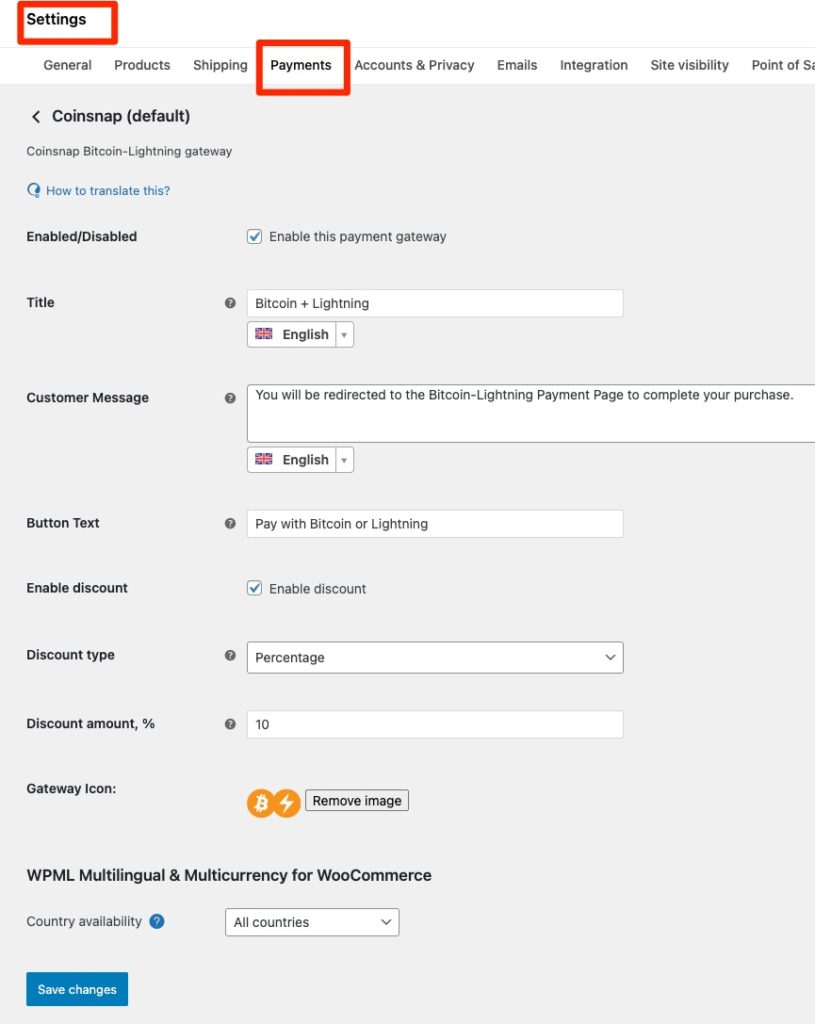Click the help icon next to Title

tap(230, 303)
